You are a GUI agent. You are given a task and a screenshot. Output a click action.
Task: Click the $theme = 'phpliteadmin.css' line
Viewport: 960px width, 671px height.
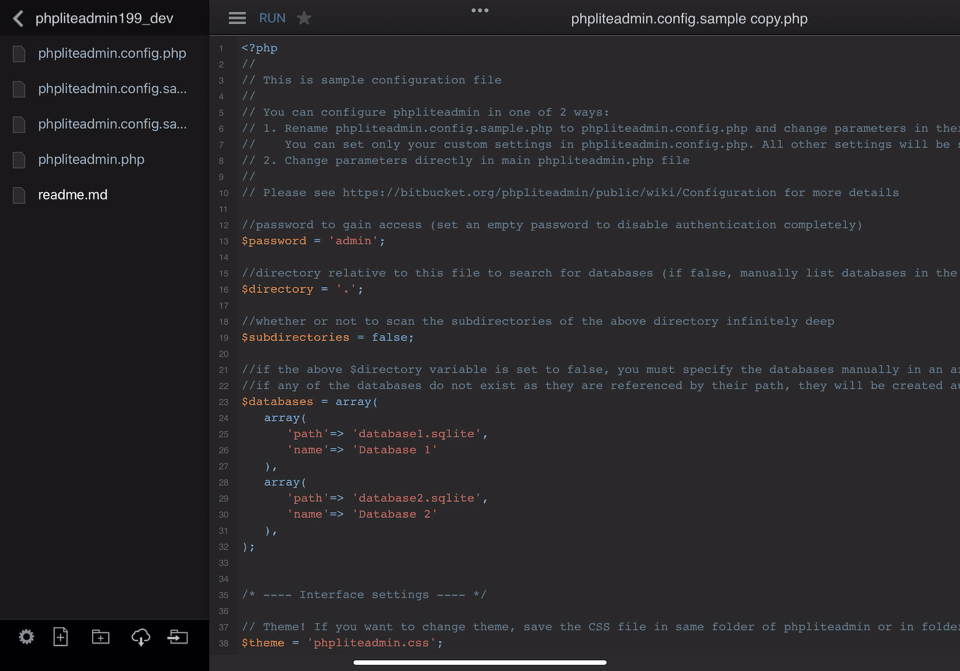click(342, 643)
